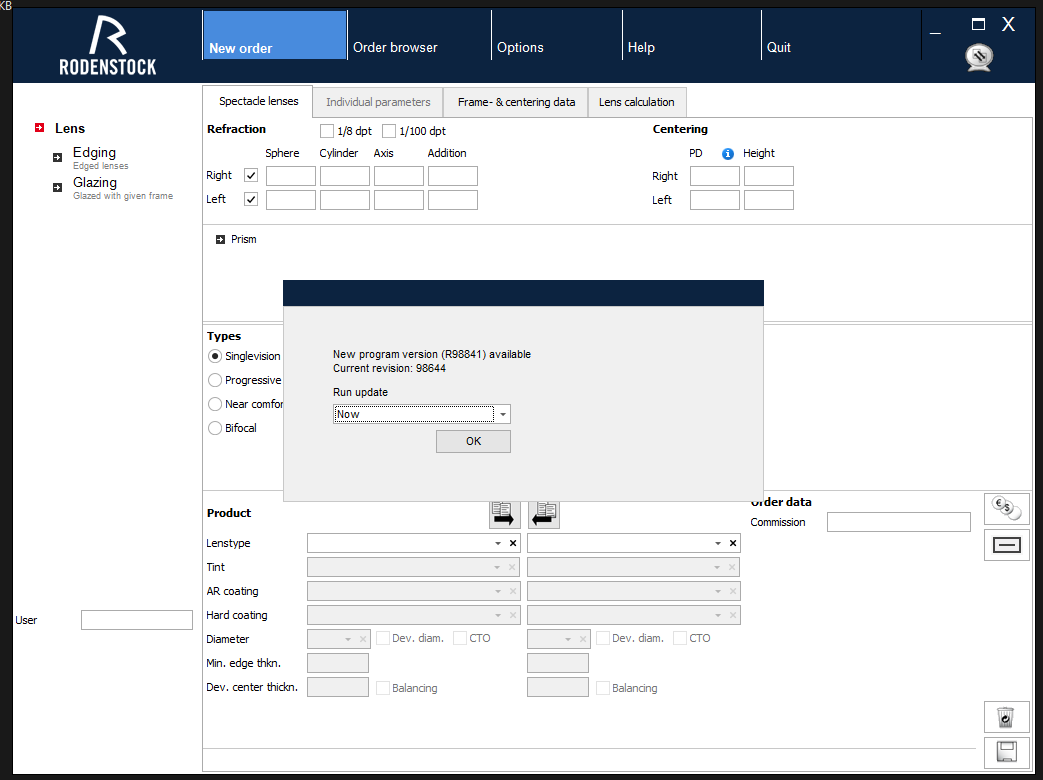Open the Order browser menu
This screenshot has width=1043, height=780.
click(419, 35)
